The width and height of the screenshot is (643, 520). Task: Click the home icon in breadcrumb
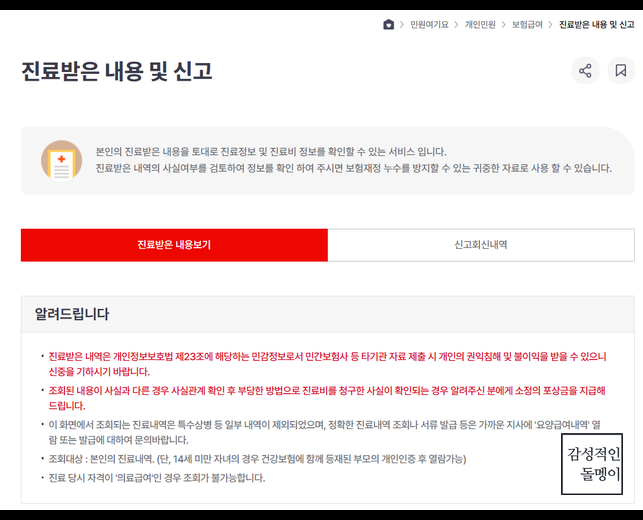click(388, 25)
